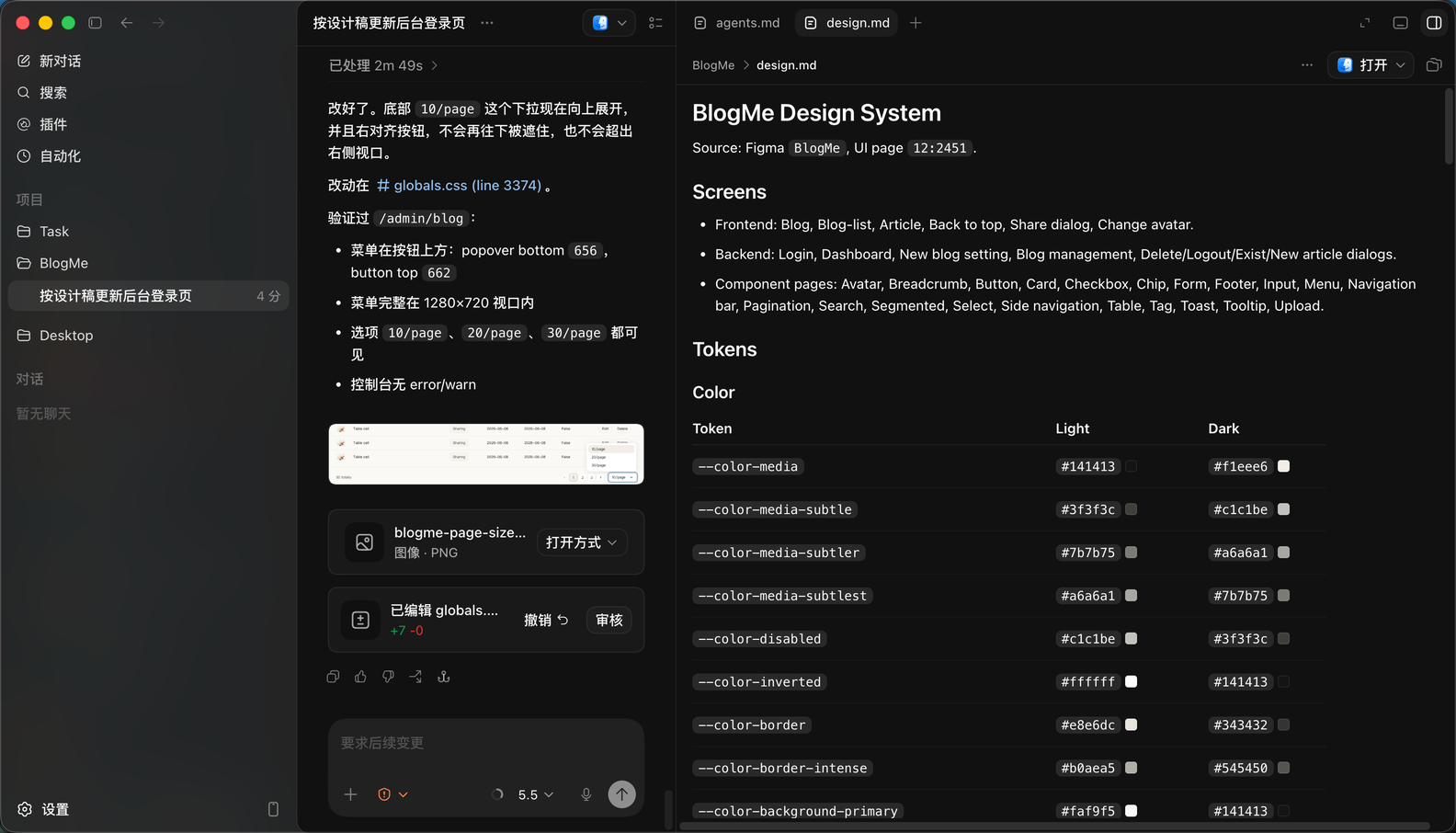Click the 12:2451 page code
The width and height of the screenshot is (1456, 833).
coord(939,148)
